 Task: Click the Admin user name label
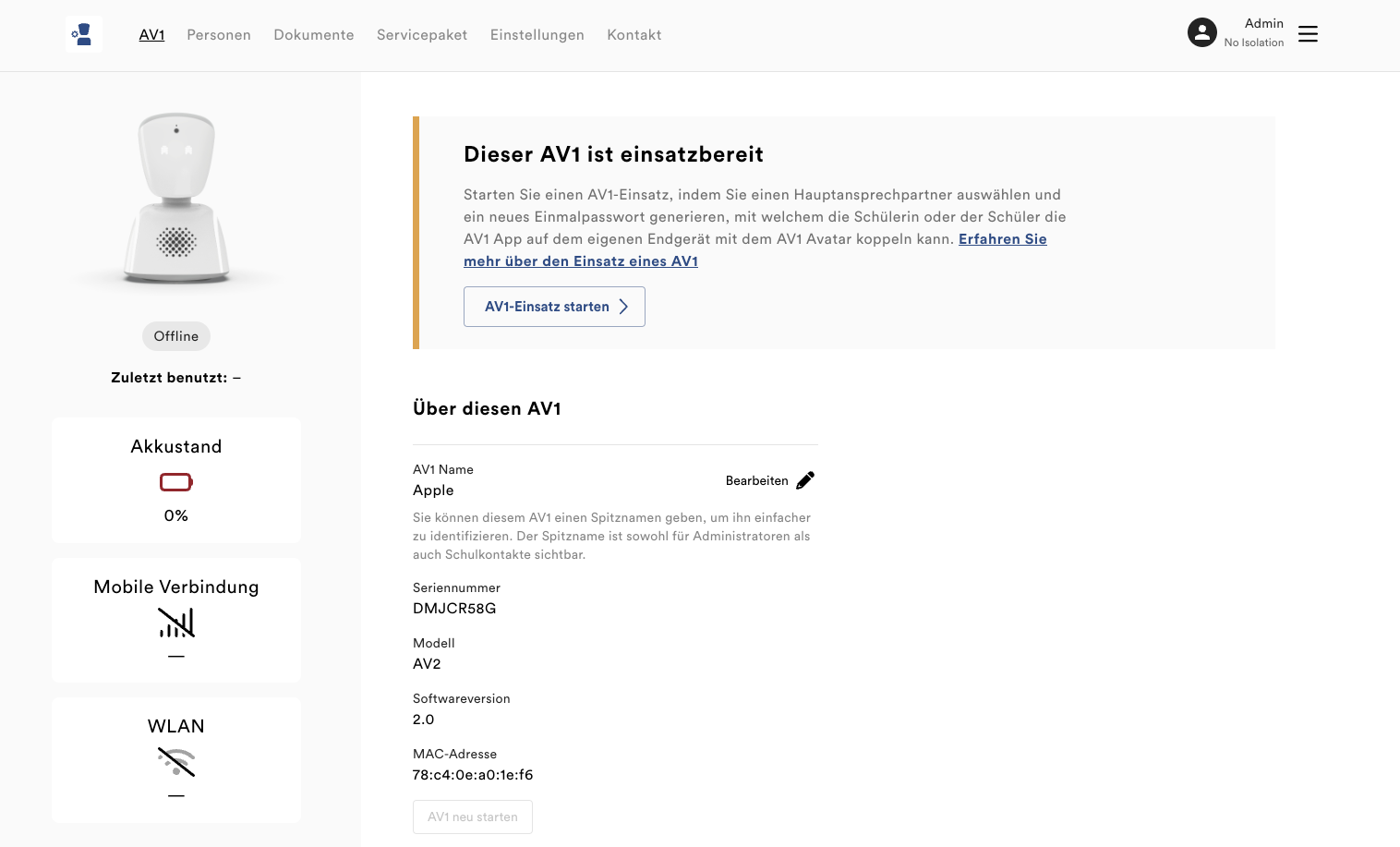[x=1264, y=23]
